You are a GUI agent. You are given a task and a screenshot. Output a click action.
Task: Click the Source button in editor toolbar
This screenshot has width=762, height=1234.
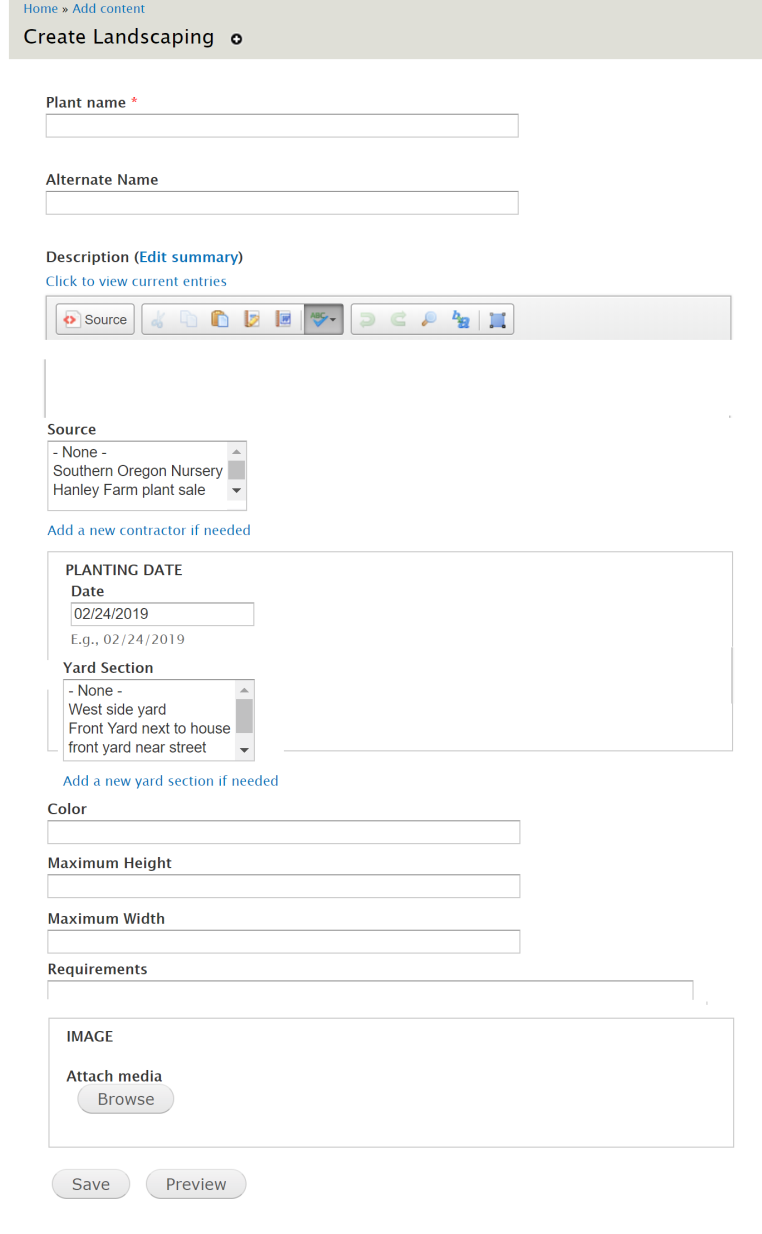[x=95, y=319]
